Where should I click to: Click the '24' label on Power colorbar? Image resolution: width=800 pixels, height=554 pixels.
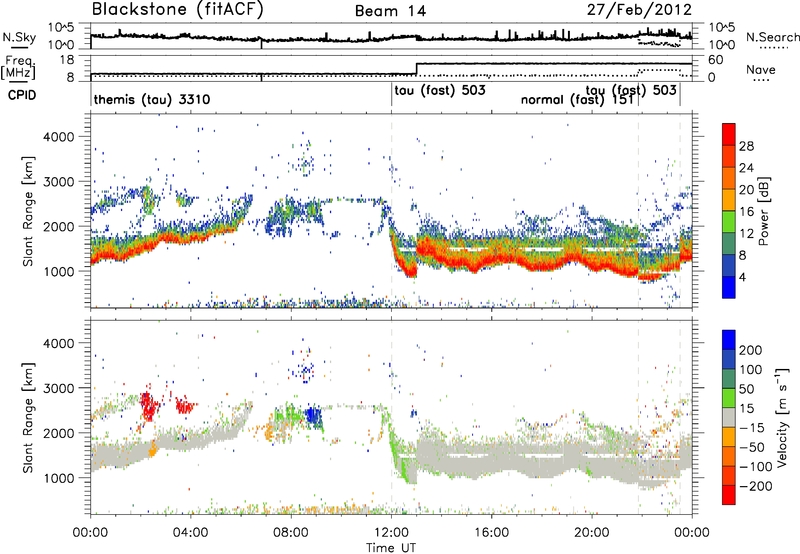pyautogui.click(x=746, y=168)
